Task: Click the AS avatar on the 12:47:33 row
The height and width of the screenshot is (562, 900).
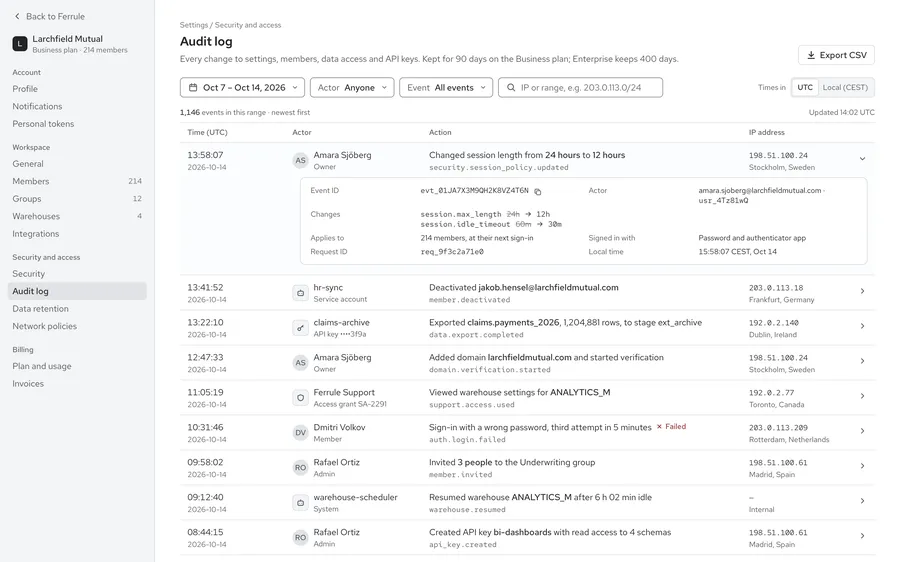Action: point(300,363)
